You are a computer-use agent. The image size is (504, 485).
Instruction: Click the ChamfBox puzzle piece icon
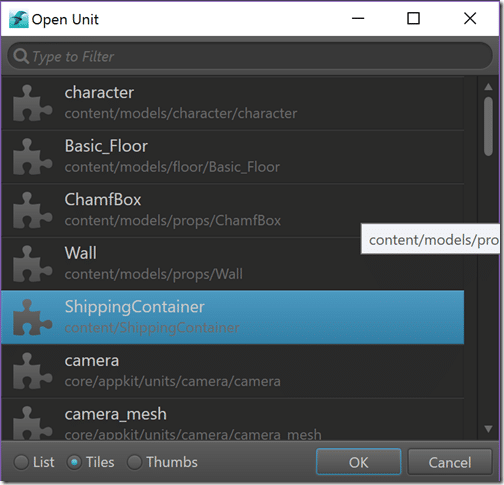32,210
